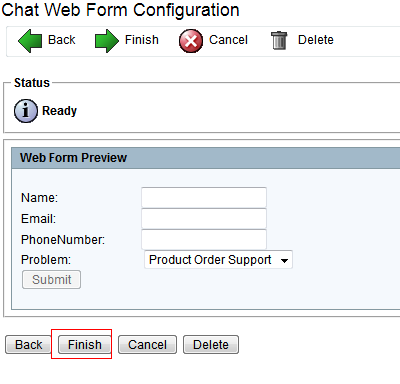Focus the Email text field
400x384 pixels.
(204, 219)
